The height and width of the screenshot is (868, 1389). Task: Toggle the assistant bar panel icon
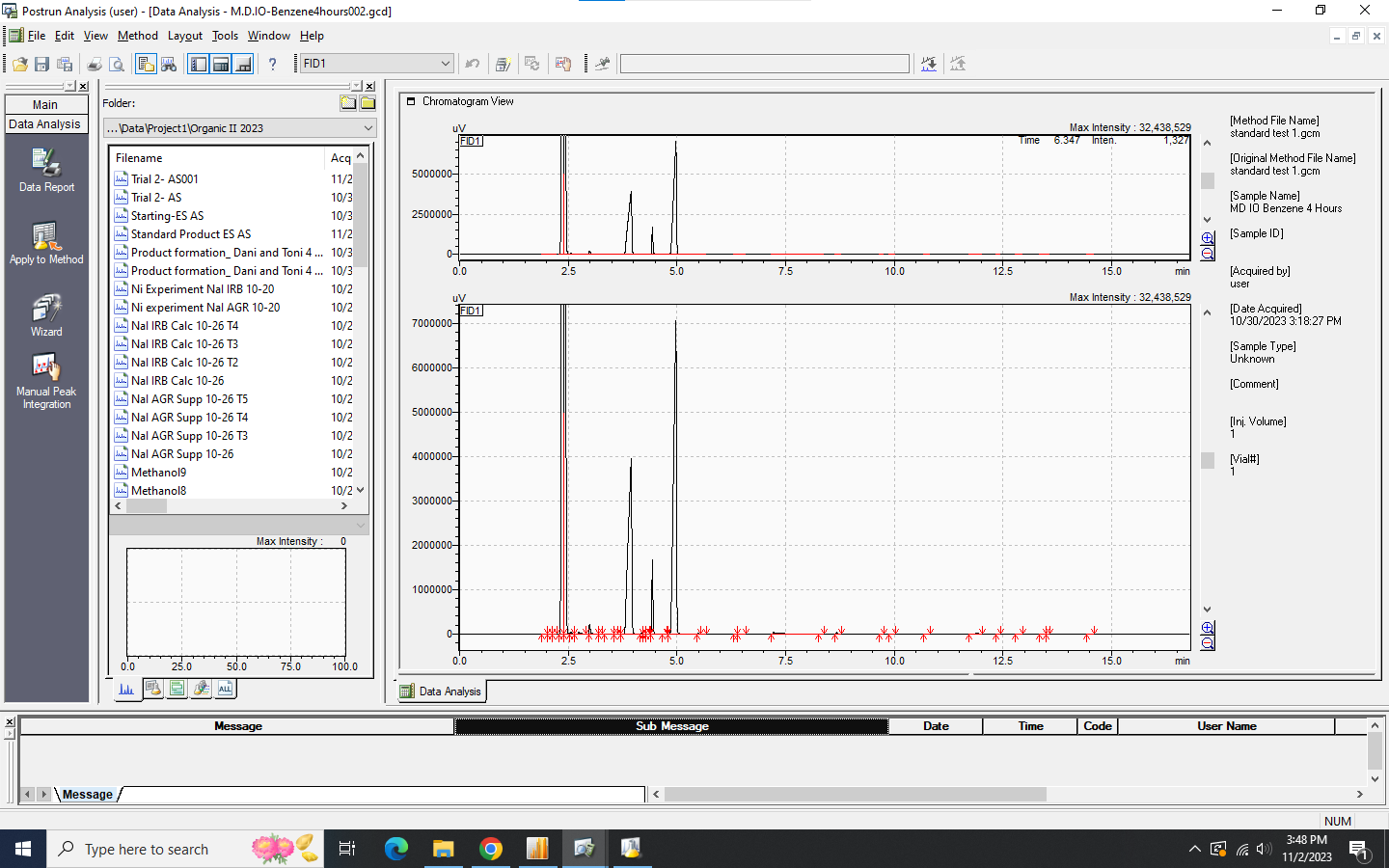pos(198,64)
